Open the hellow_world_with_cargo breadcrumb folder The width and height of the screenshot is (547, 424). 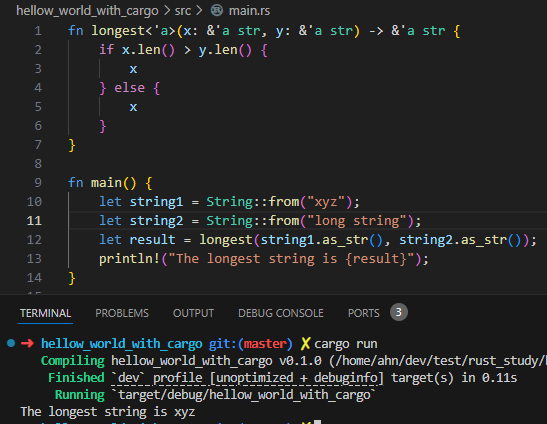87,11
